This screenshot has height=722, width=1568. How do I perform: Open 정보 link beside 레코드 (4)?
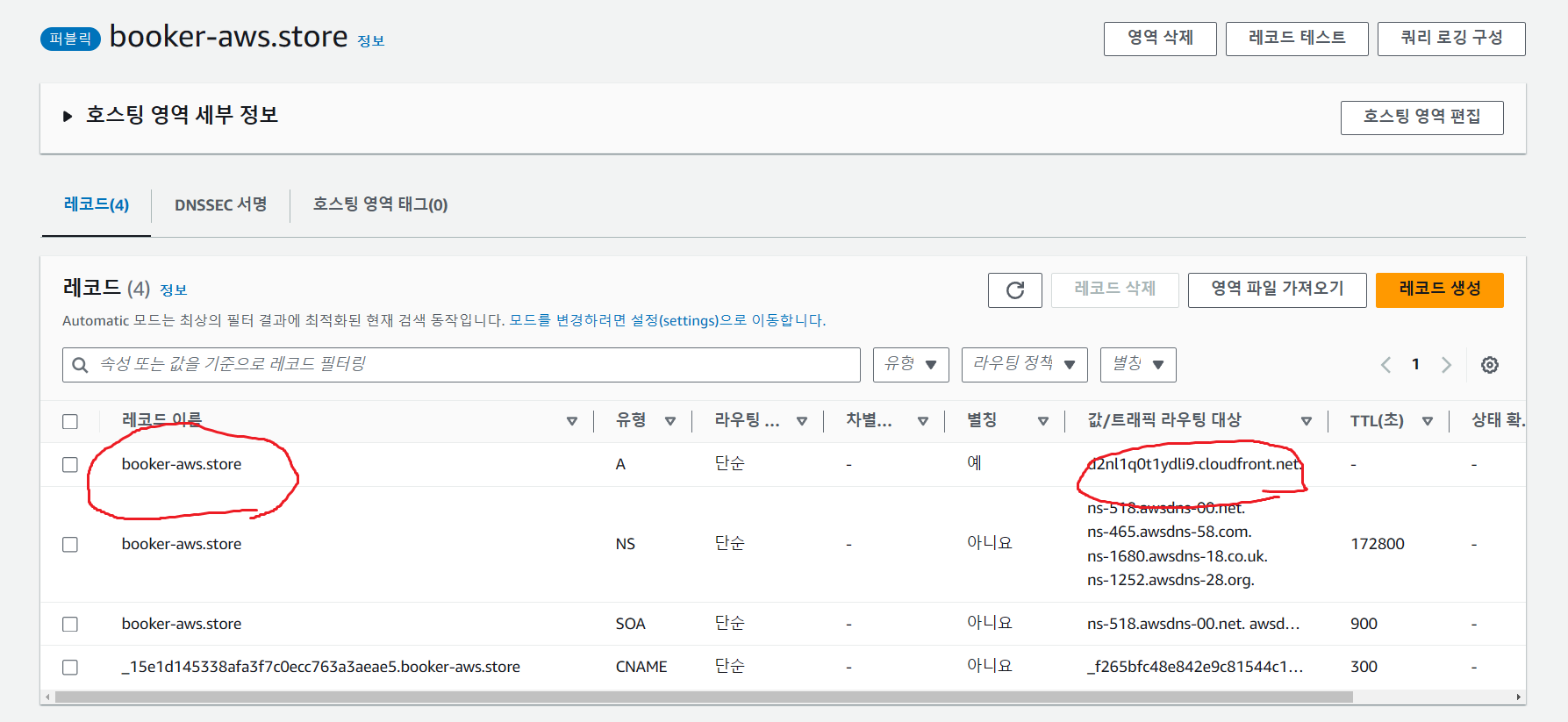pos(174,290)
